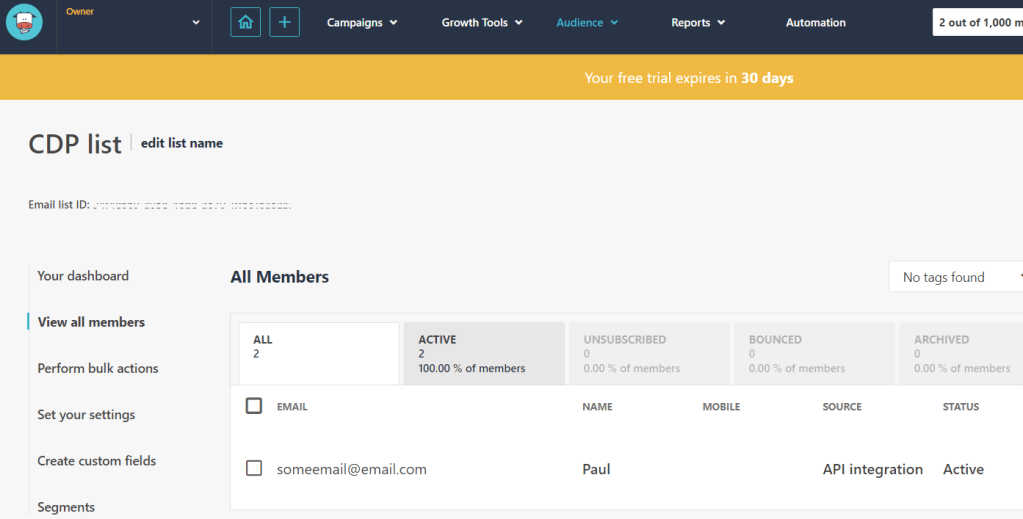Viewport: 1023px width, 519px height.
Task: Open Perform bulk actions in sidebar
Action: pos(98,368)
